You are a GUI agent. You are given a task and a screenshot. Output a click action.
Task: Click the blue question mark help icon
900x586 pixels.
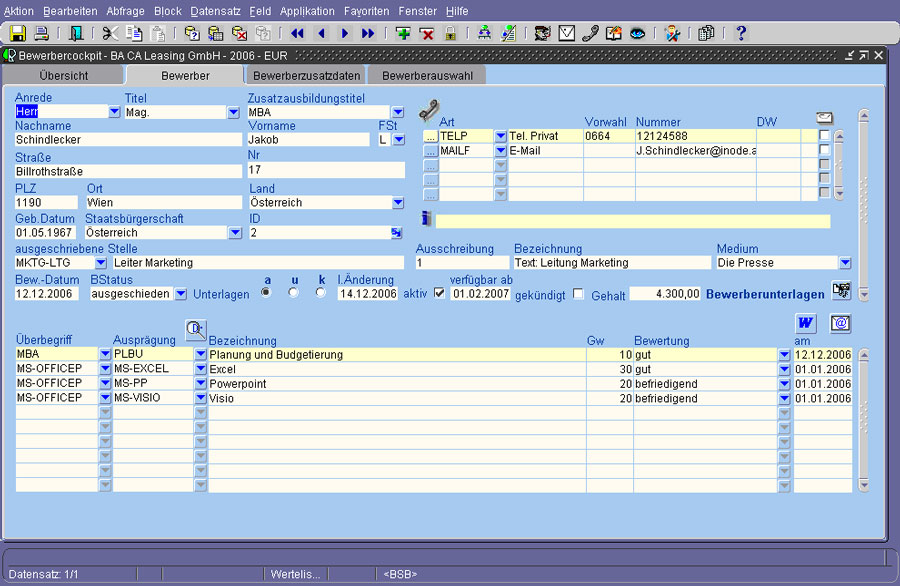tap(741, 33)
